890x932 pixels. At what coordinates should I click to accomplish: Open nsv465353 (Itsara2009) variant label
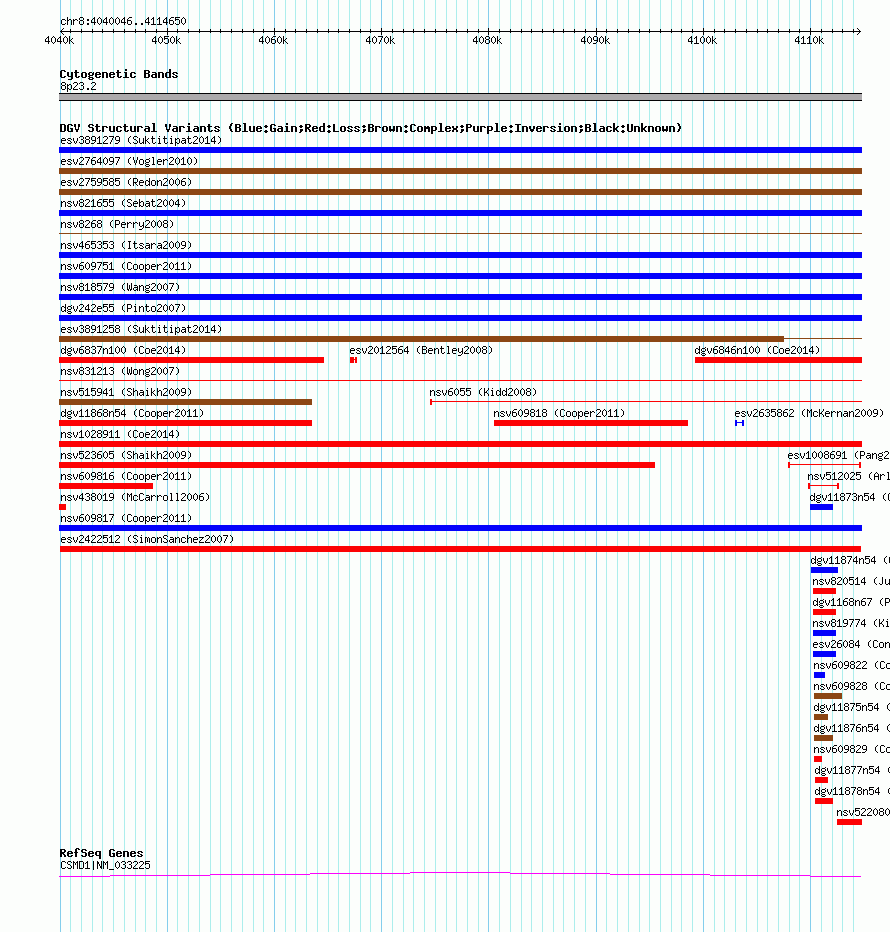tap(126, 245)
